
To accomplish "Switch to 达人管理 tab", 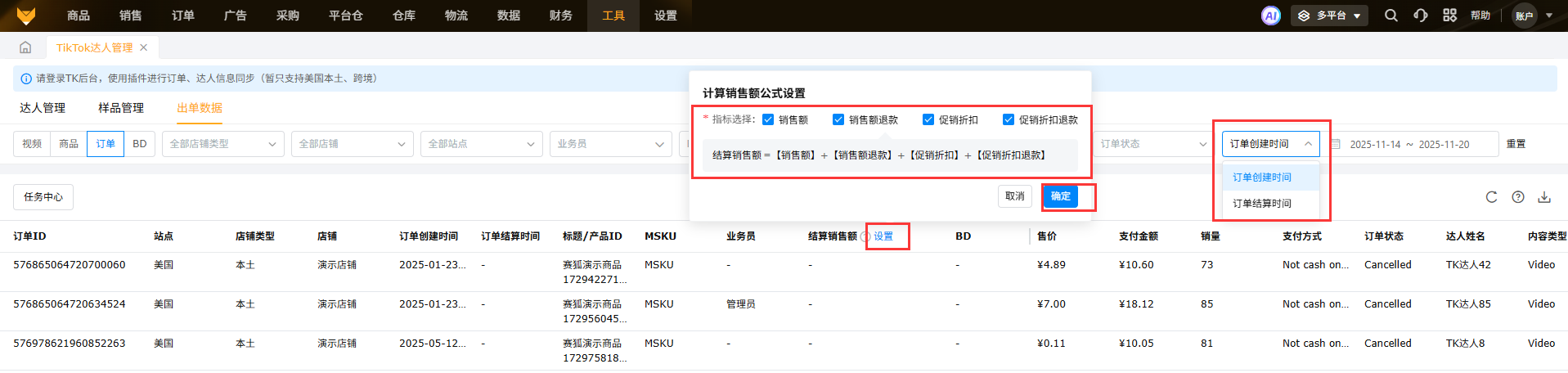I will click(x=43, y=108).
